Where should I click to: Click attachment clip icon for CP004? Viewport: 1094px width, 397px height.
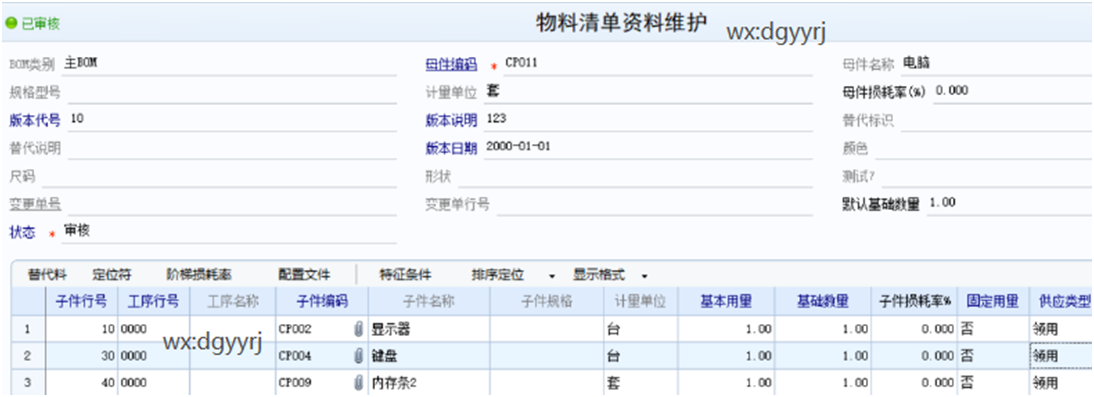(359, 356)
